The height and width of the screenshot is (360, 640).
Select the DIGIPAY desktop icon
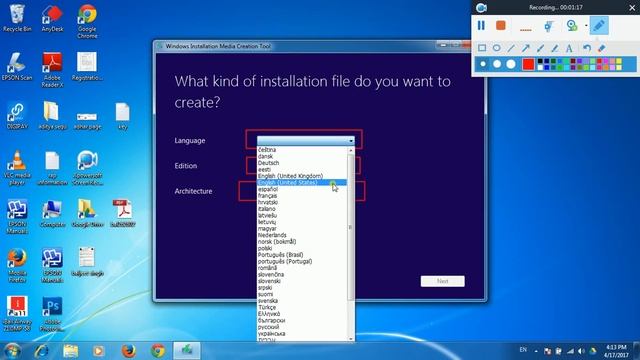[17, 116]
